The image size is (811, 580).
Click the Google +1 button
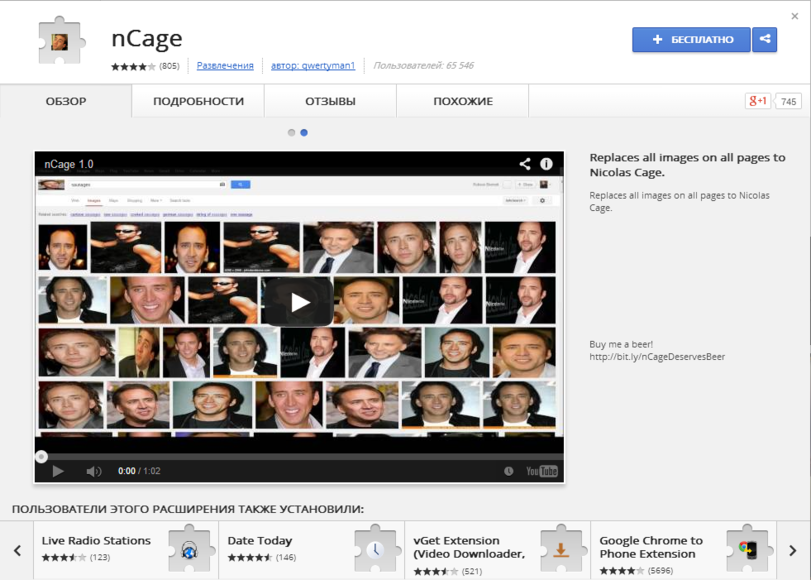pos(757,101)
